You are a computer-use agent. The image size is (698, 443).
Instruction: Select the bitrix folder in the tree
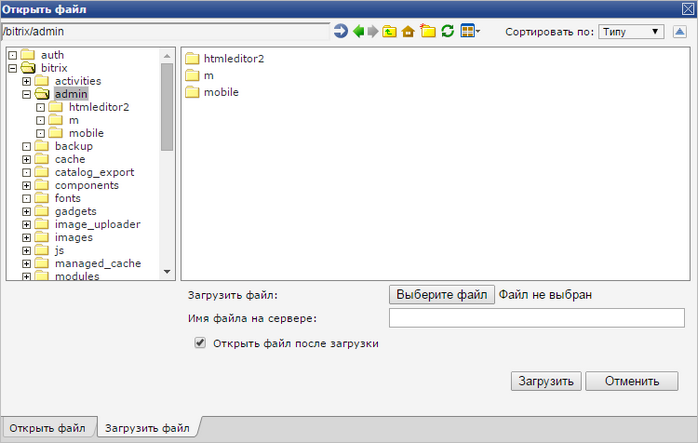coord(54,68)
